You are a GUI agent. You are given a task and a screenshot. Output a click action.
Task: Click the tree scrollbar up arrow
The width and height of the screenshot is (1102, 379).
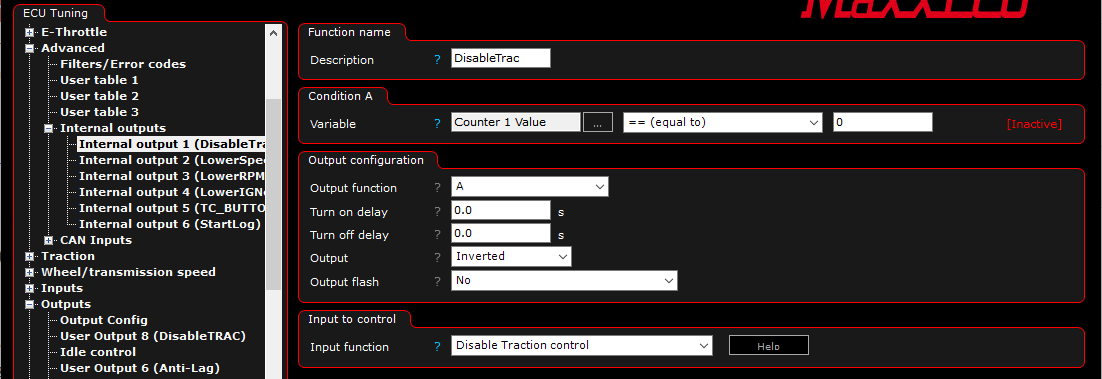pyautogui.click(x=273, y=32)
